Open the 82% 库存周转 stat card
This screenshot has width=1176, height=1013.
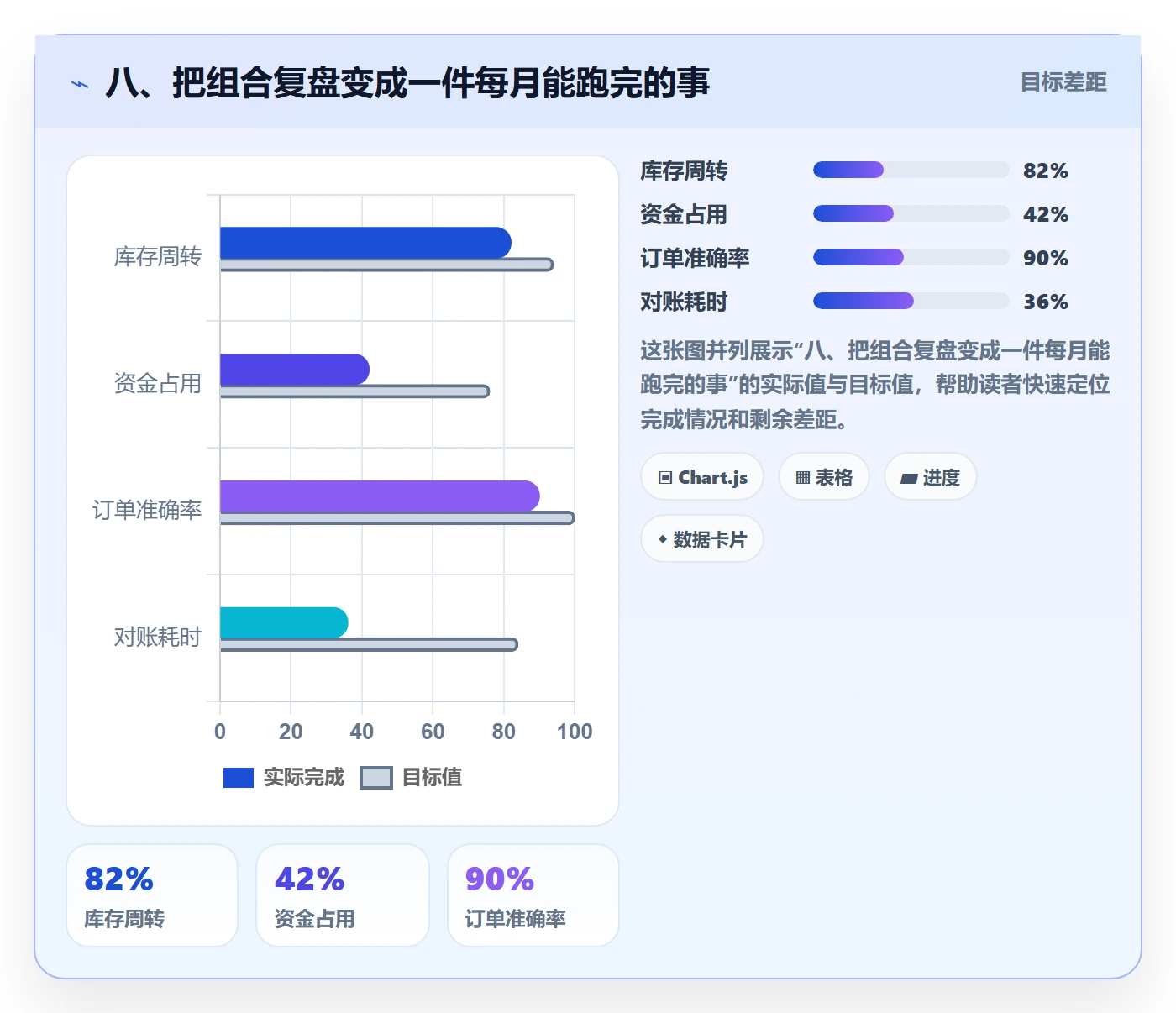tap(152, 895)
